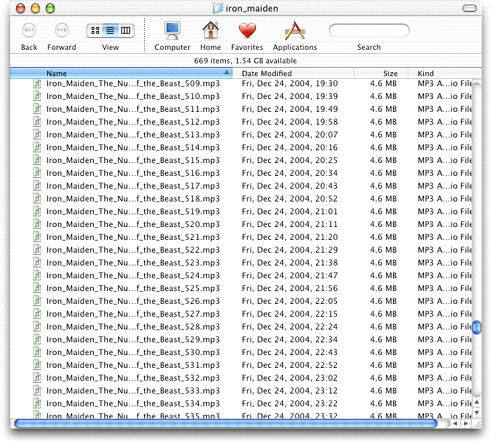Click the vertical scrollbar blue thumb
This screenshot has width=500, height=442.
point(477,327)
